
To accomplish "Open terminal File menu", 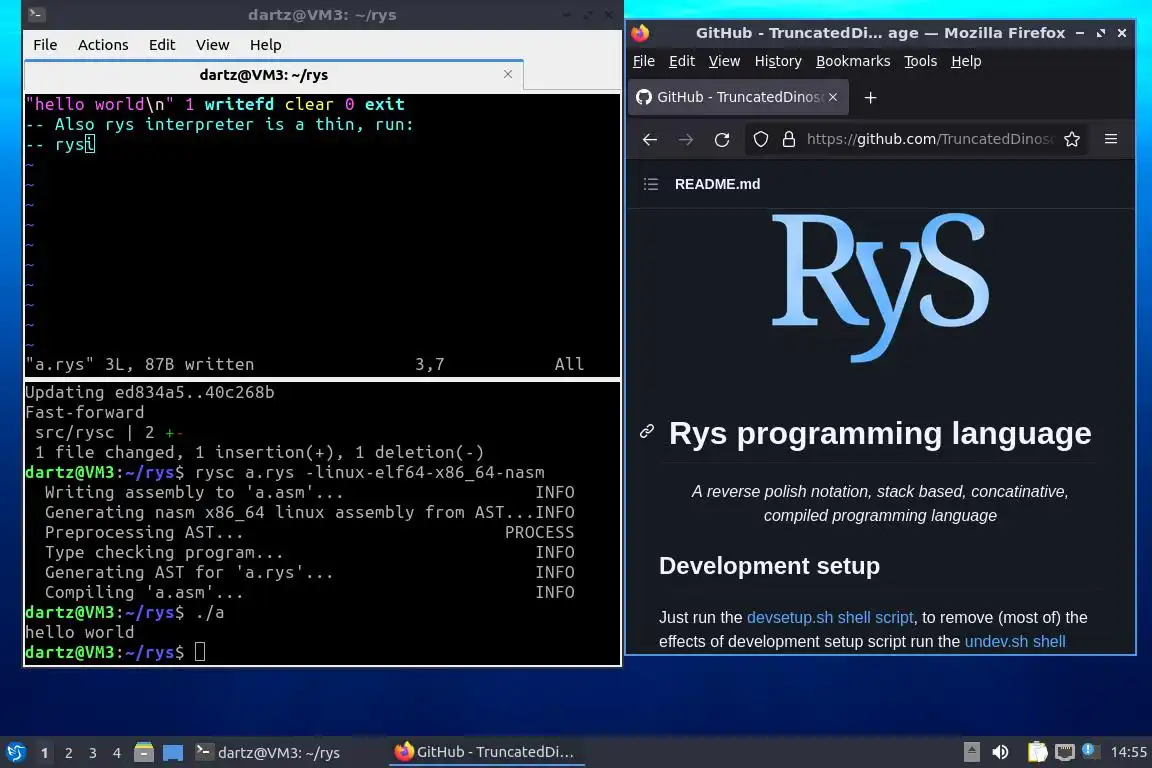I will pos(45,45).
